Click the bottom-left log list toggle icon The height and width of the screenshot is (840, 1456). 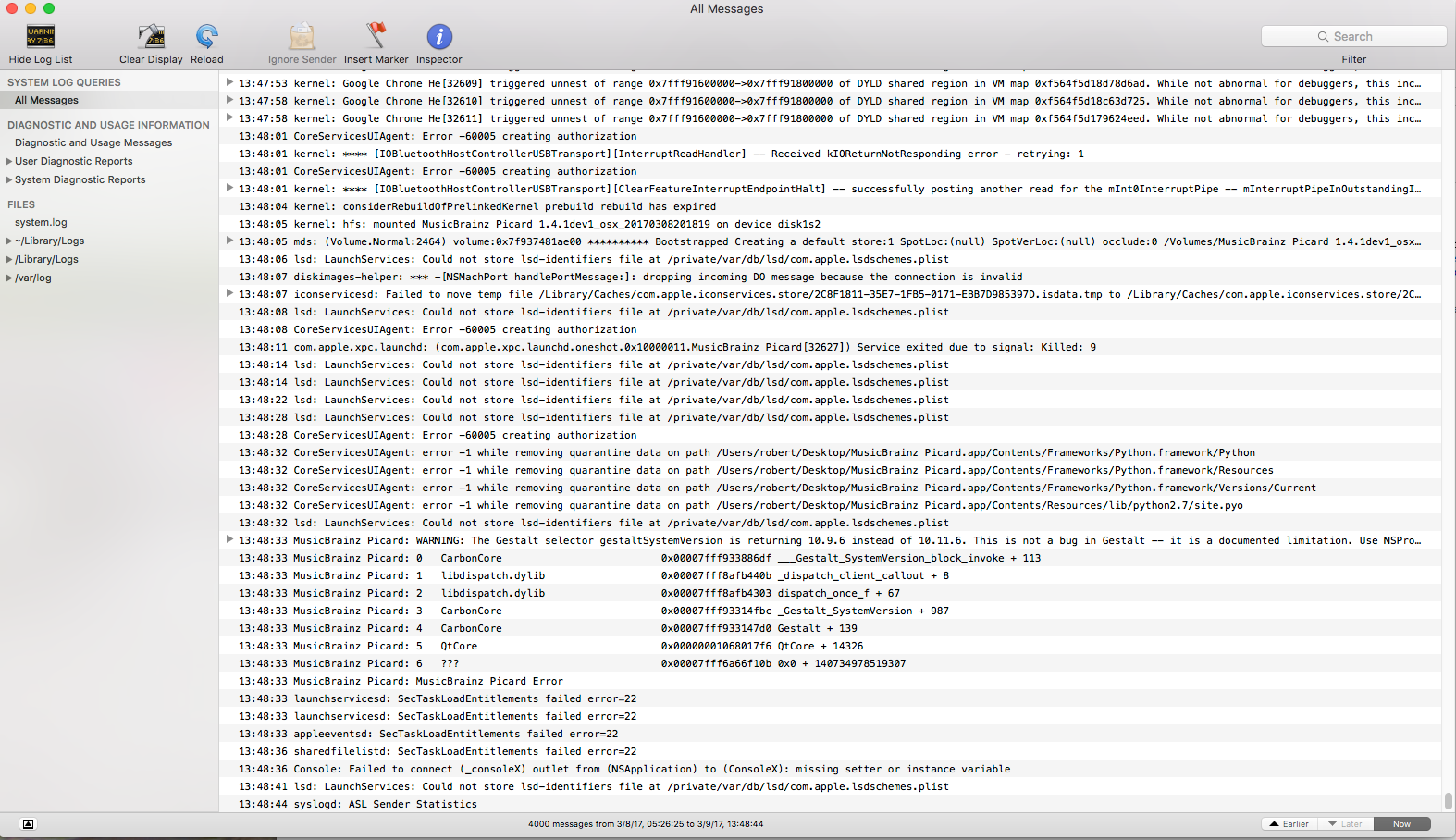coord(28,823)
